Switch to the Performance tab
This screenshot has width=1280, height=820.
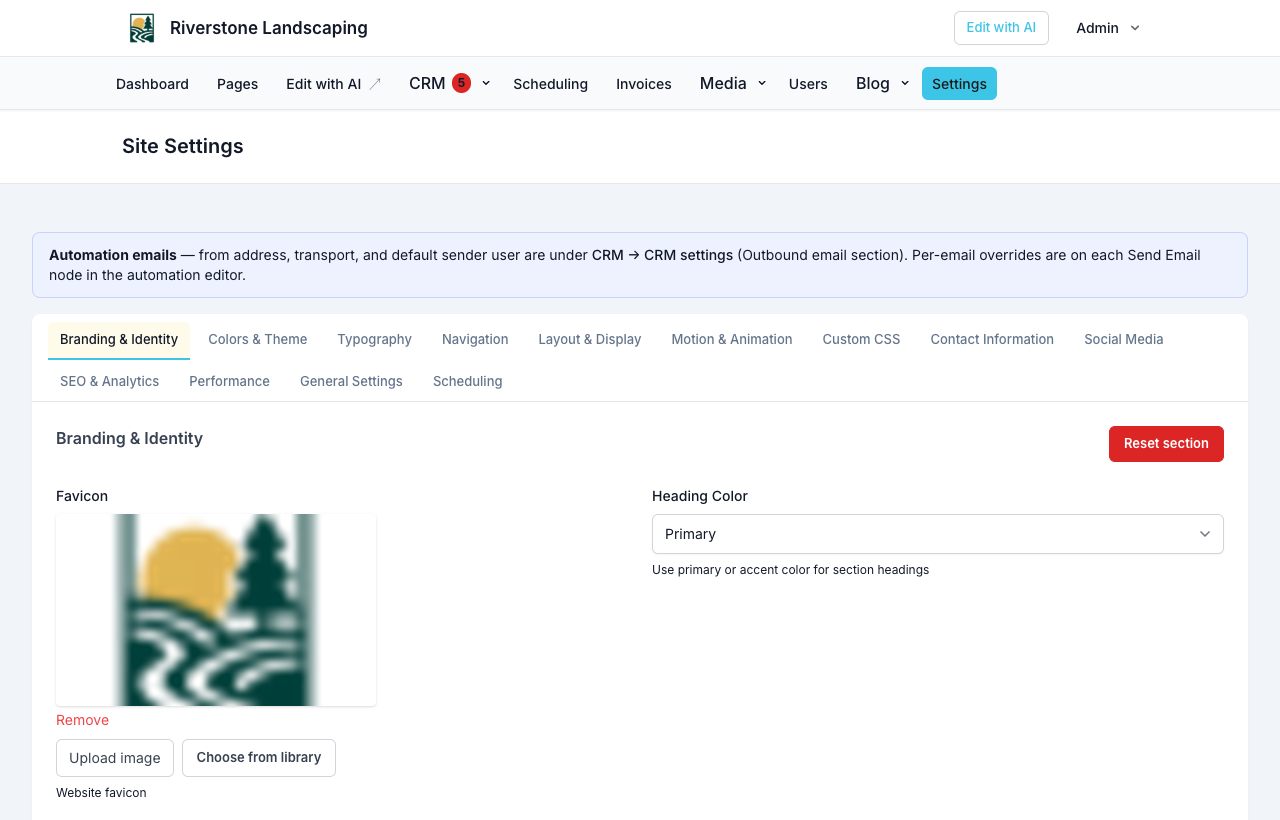[229, 381]
